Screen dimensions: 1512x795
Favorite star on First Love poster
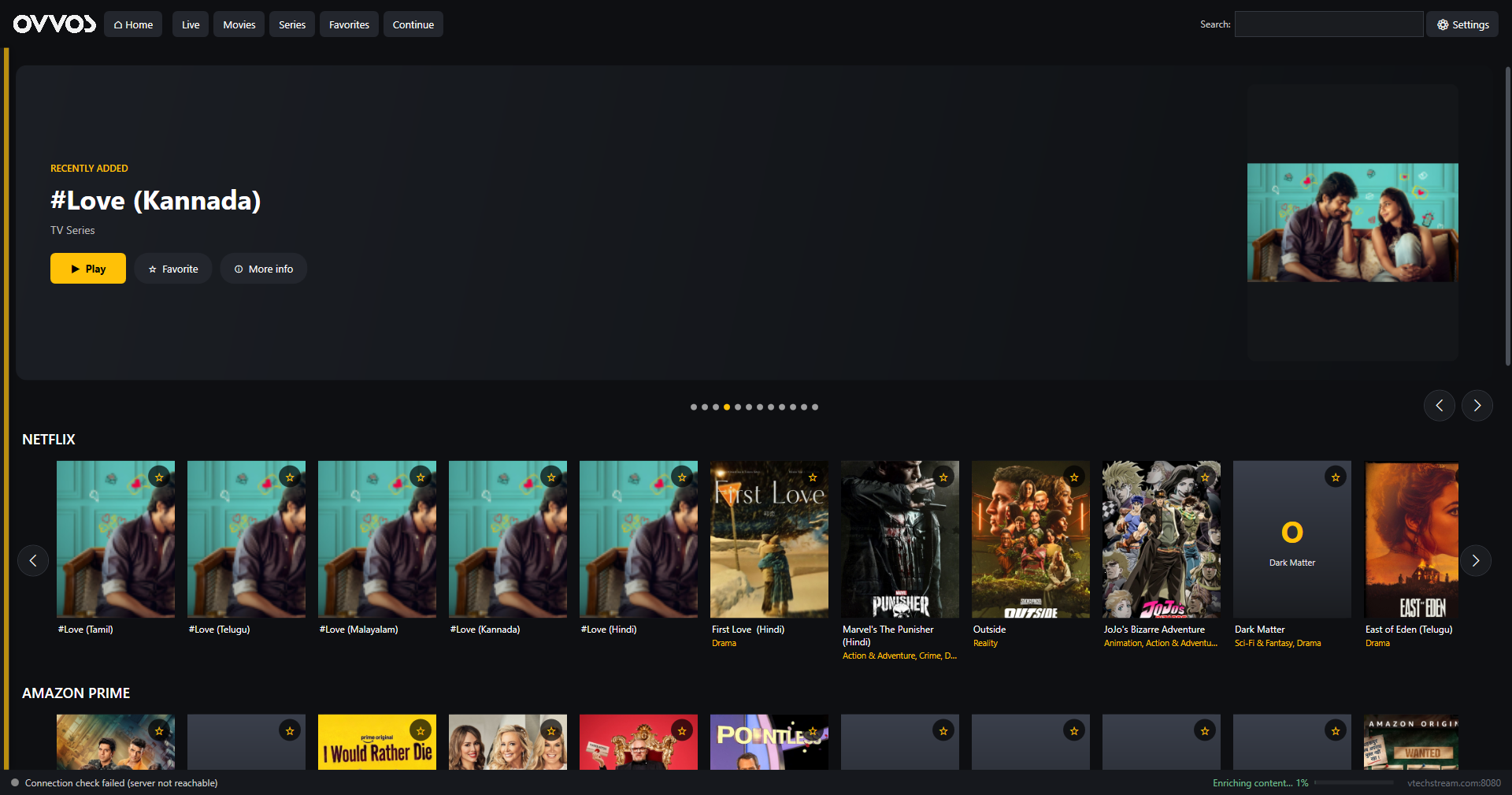click(813, 477)
